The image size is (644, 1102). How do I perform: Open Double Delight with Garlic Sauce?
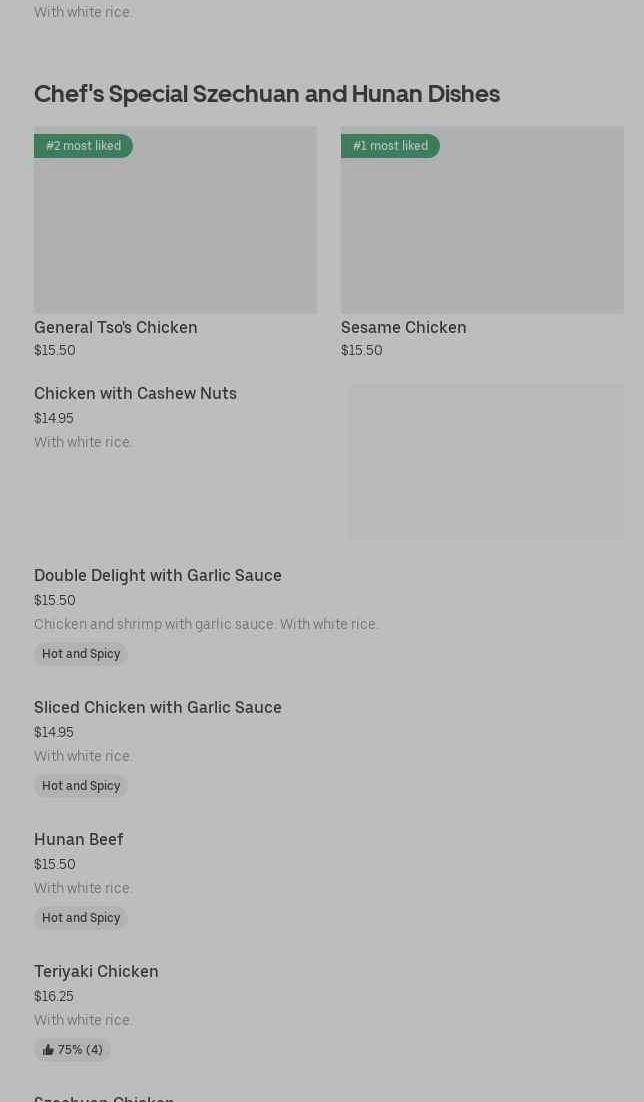click(158, 575)
